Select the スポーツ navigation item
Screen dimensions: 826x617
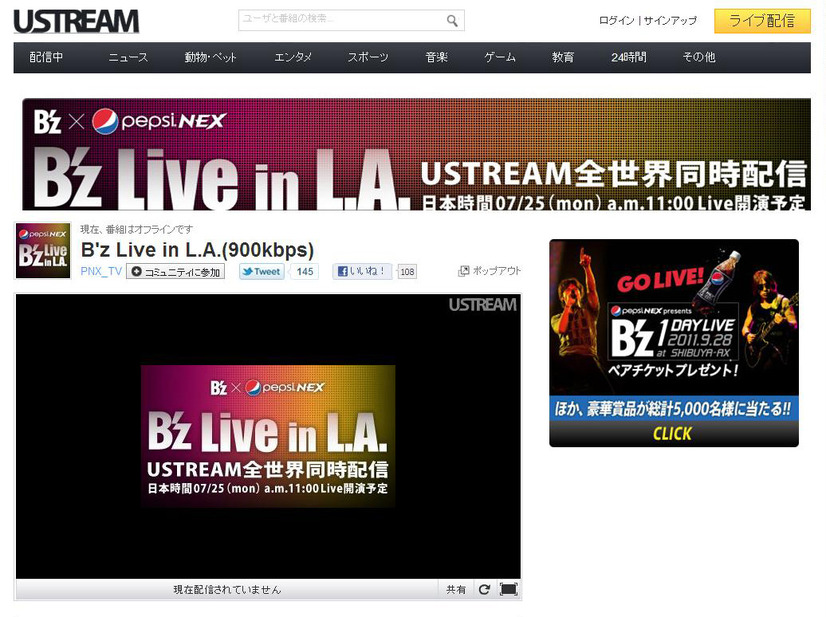pyautogui.click(x=368, y=57)
